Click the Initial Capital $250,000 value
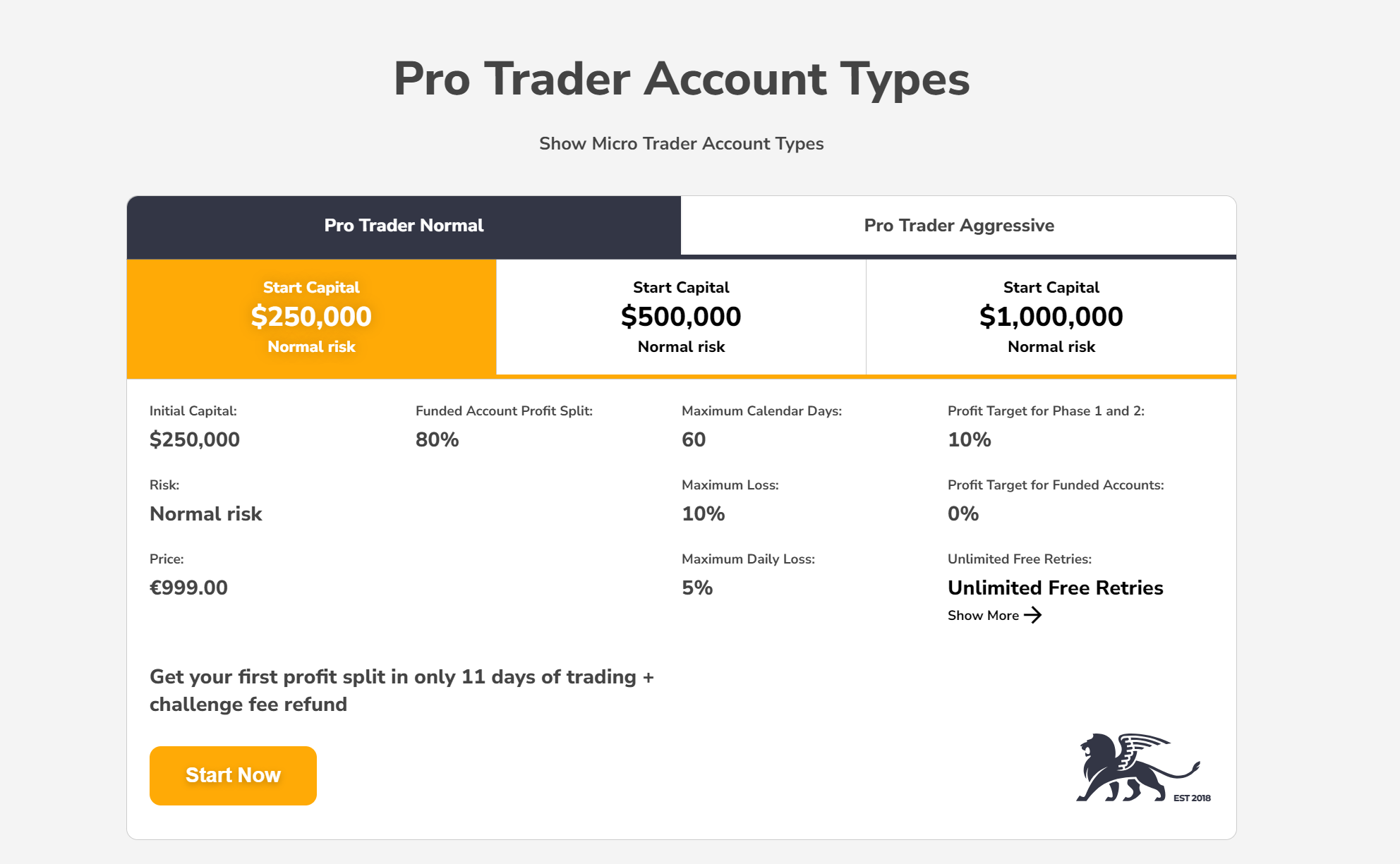1400x864 pixels. click(195, 439)
